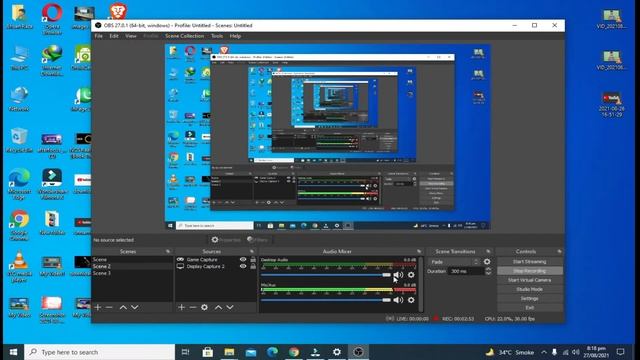Screen dimensions: 640x360
Task: Remove the selected source with minus icon
Action: (x=193, y=307)
